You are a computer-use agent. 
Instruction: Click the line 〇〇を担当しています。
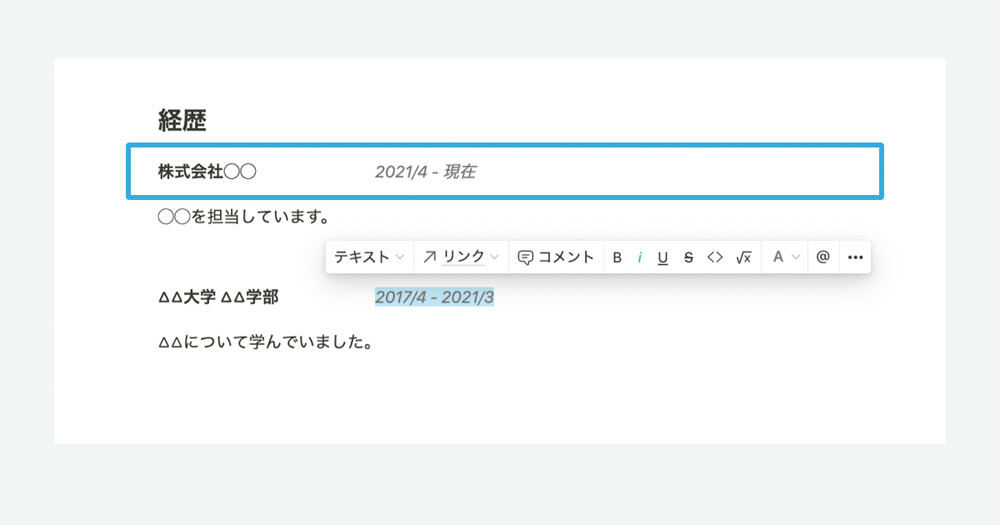pos(243,217)
